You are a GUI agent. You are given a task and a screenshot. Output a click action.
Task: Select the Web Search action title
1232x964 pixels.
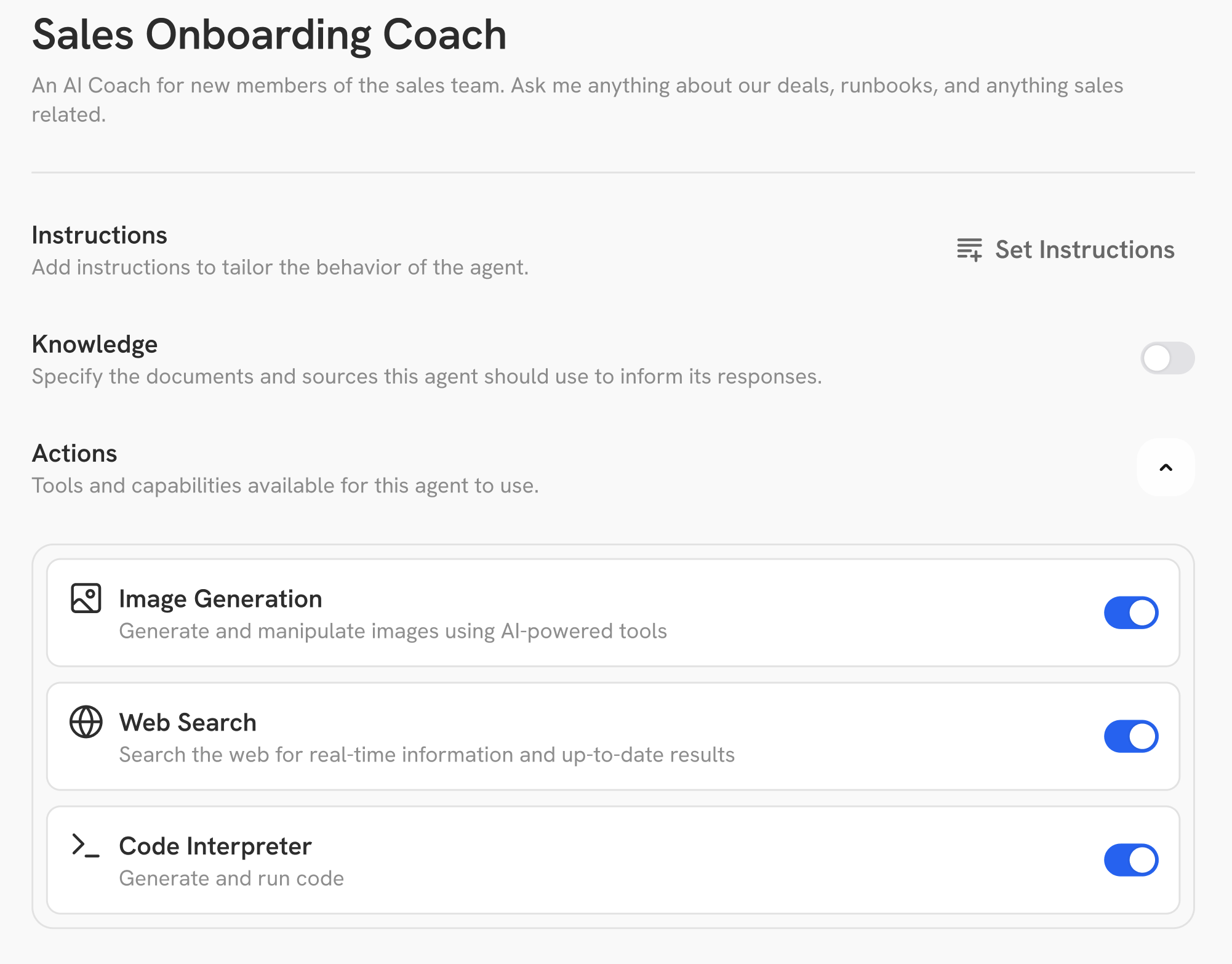[188, 723]
